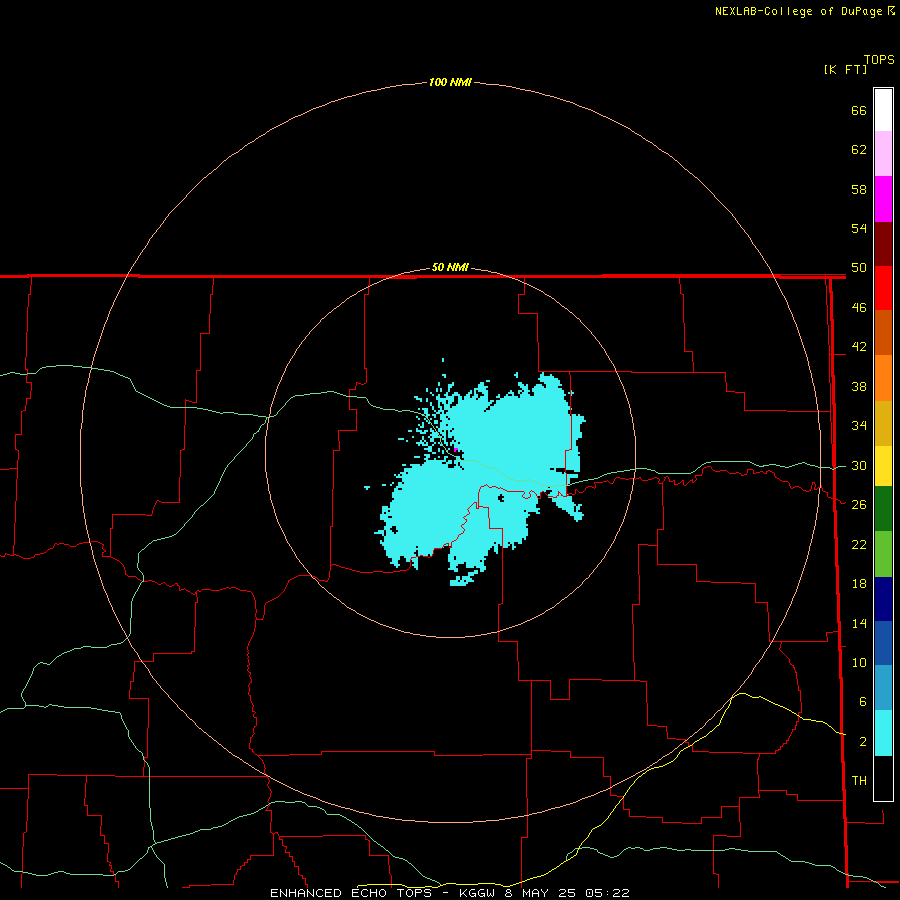The width and height of the screenshot is (900, 900).
Task: Click the legend value 14
Action: 859,623
